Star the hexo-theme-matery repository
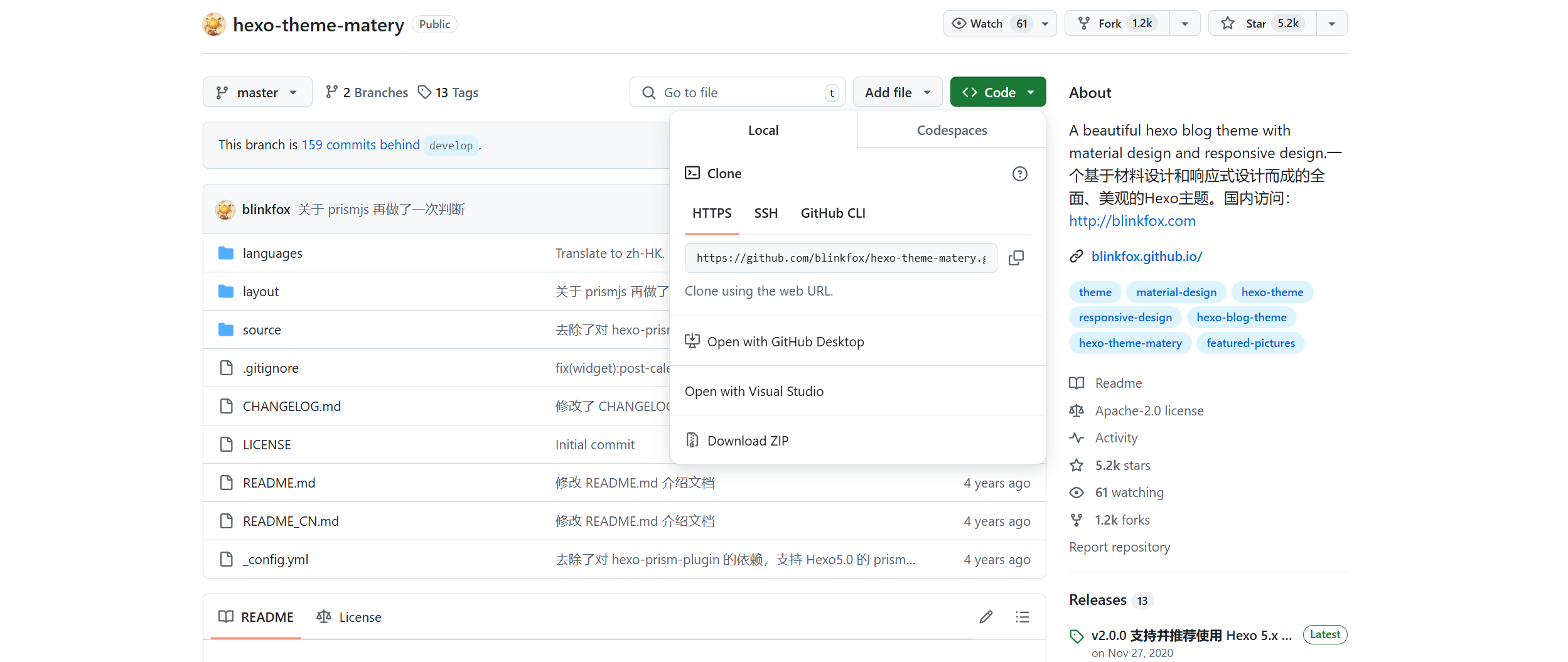1568x662 pixels. tap(1262, 23)
